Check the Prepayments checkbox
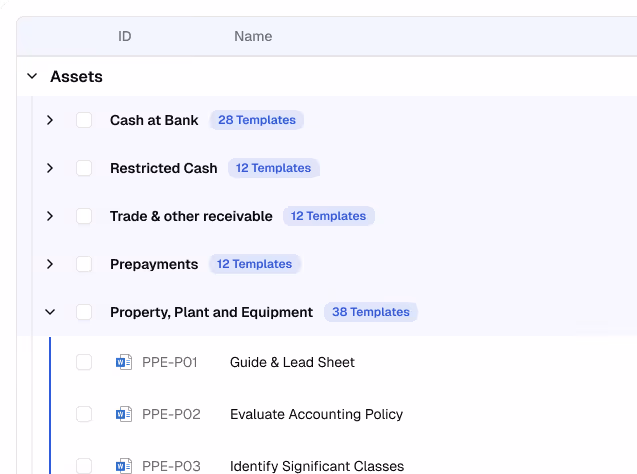Image resolution: width=637 pixels, height=474 pixels. (x=84, y=264)
